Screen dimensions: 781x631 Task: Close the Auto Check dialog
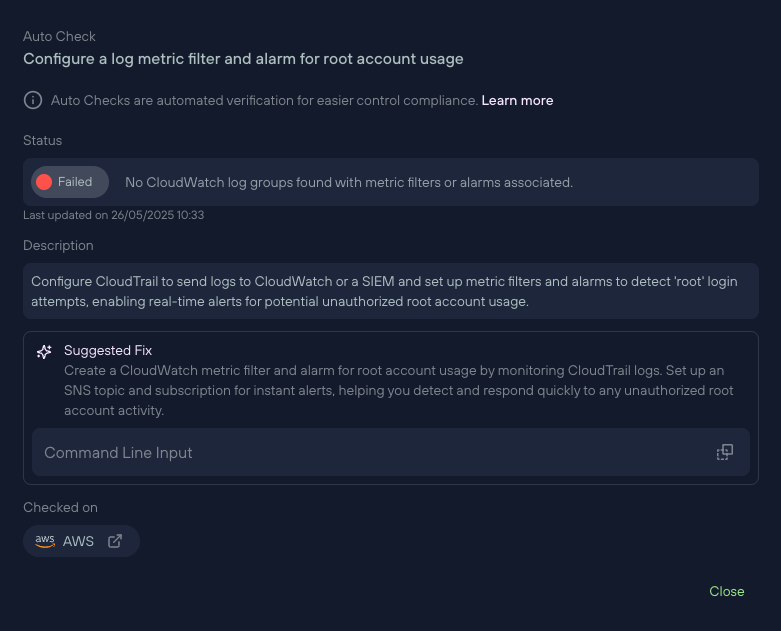(727, 591)
